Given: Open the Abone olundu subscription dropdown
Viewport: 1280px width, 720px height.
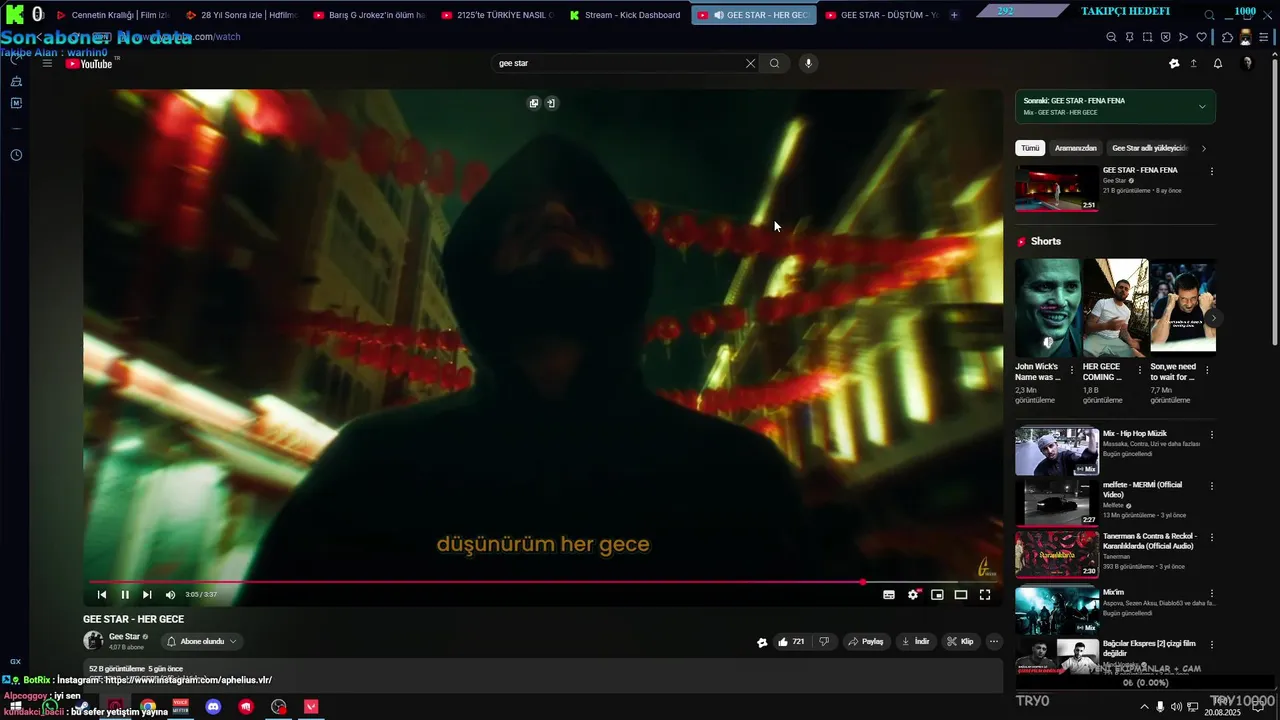Looking at the screenshot, I should click(x=202, y=642).
